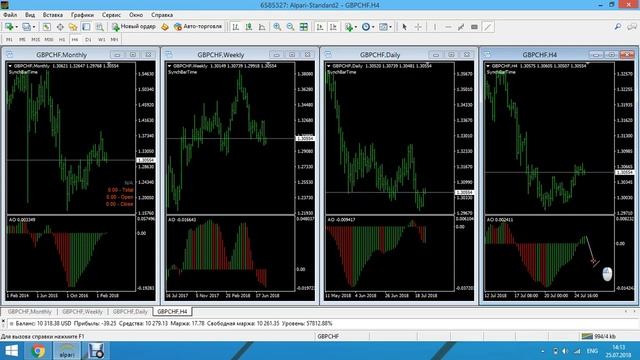Expand one-click trading arrow in Daily chart
This screenshot has width=640, height=360.
pyautogui.click(x=329, y=66)
